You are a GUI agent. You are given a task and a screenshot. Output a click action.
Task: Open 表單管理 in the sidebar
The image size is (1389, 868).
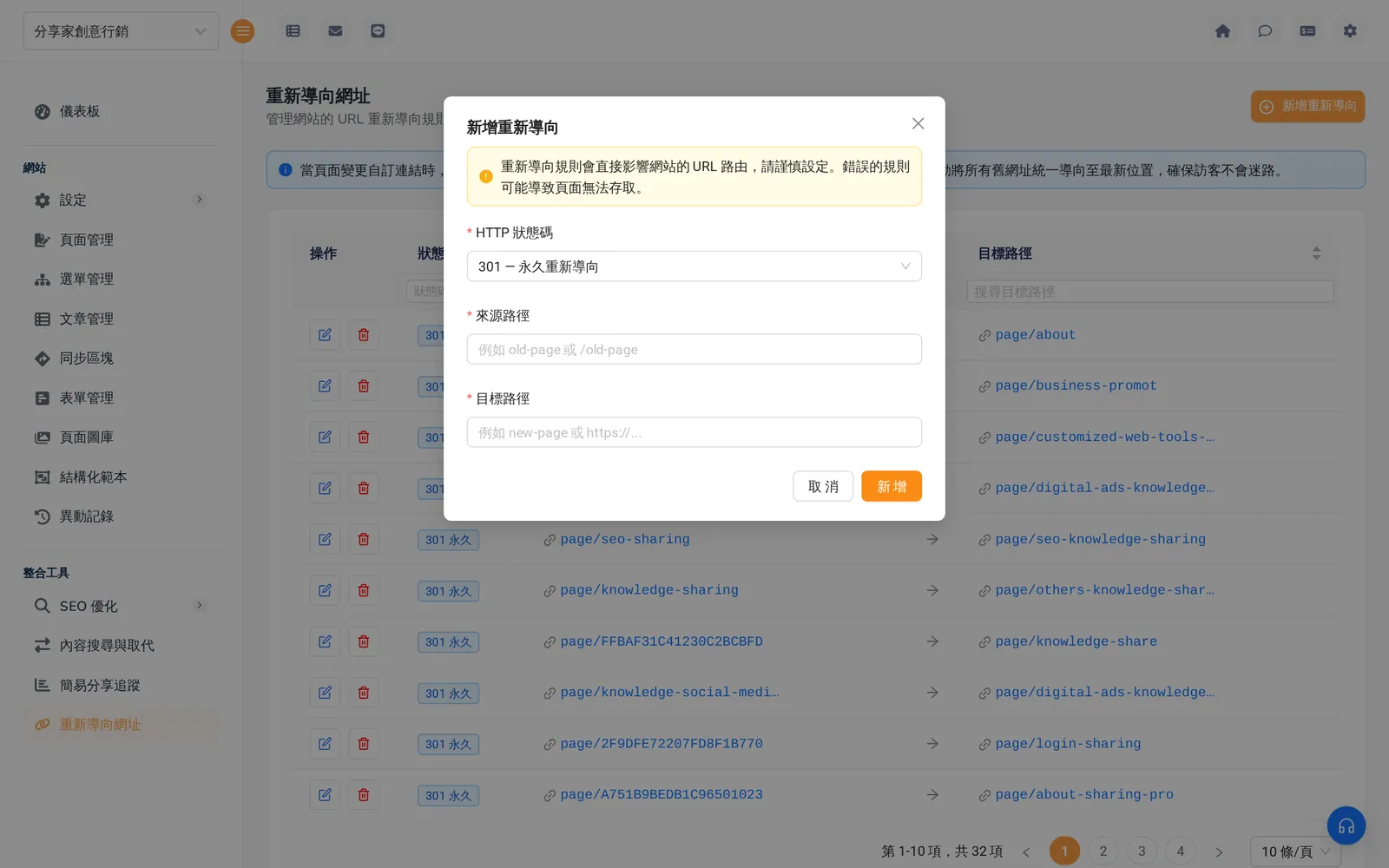[121, 398]
